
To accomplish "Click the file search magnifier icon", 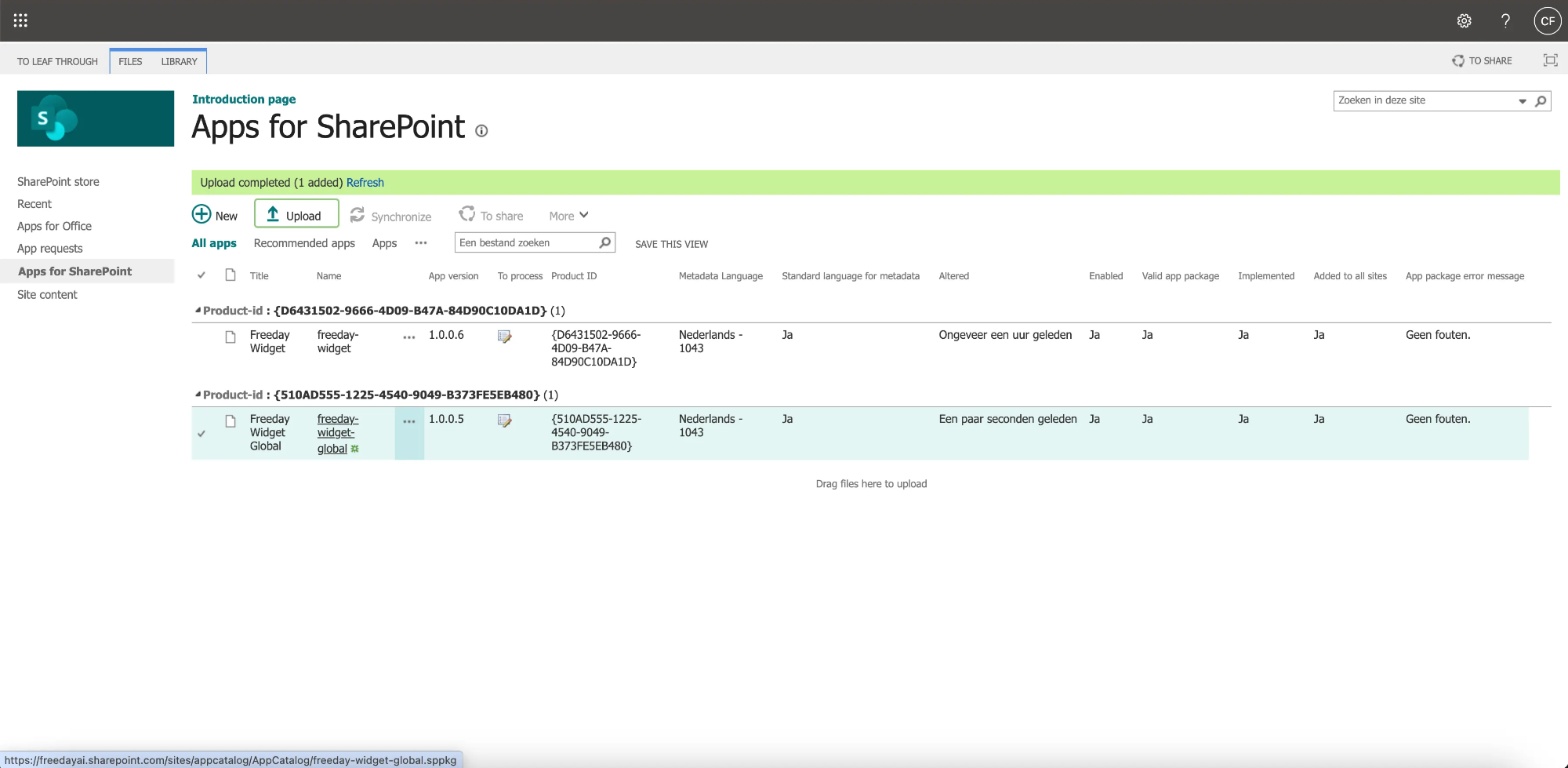I will point(605,242).
